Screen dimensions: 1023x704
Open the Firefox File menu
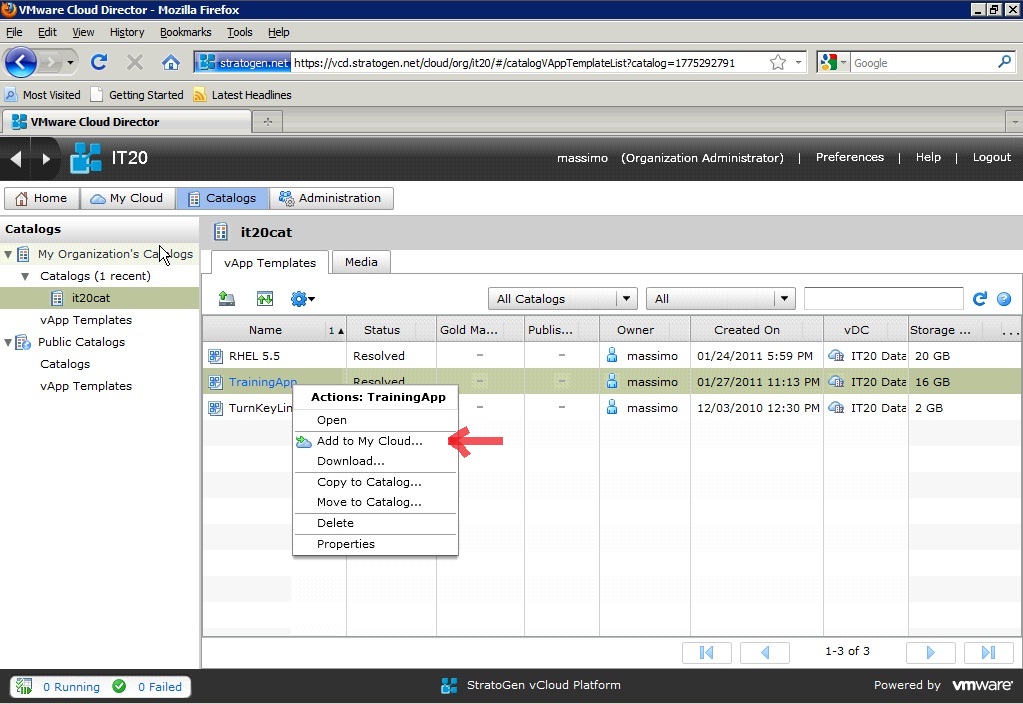point(14,32)
